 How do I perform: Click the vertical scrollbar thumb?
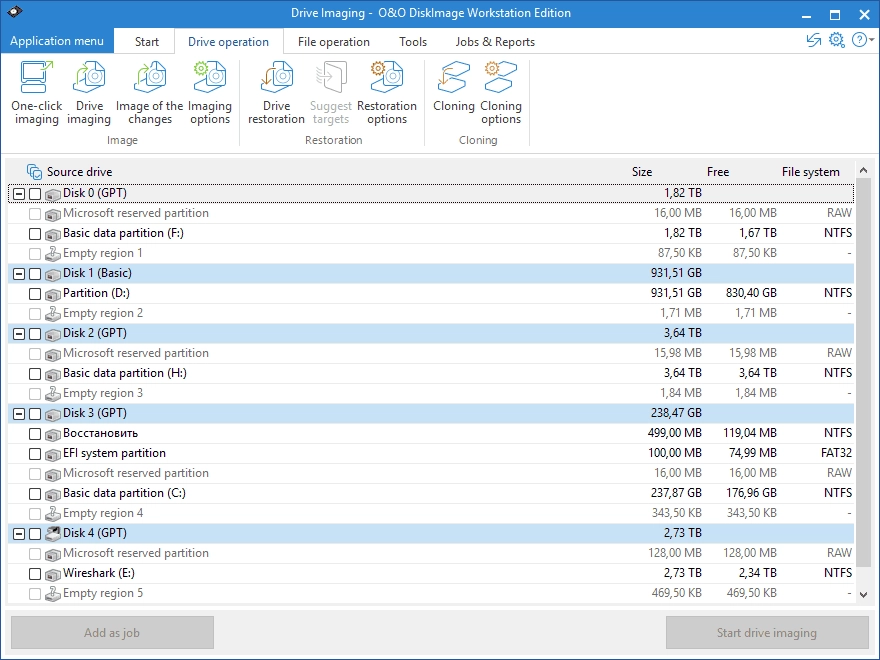coord(863,370)
